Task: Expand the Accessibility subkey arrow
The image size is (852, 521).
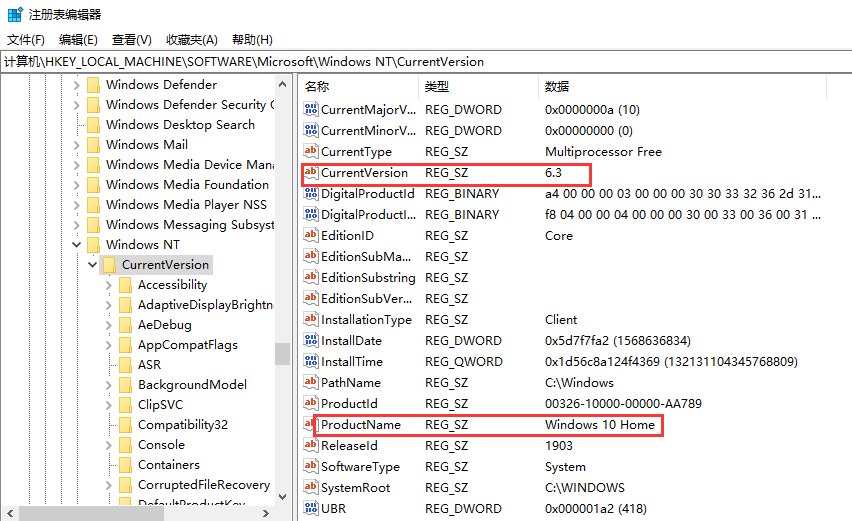Action: 109,285
